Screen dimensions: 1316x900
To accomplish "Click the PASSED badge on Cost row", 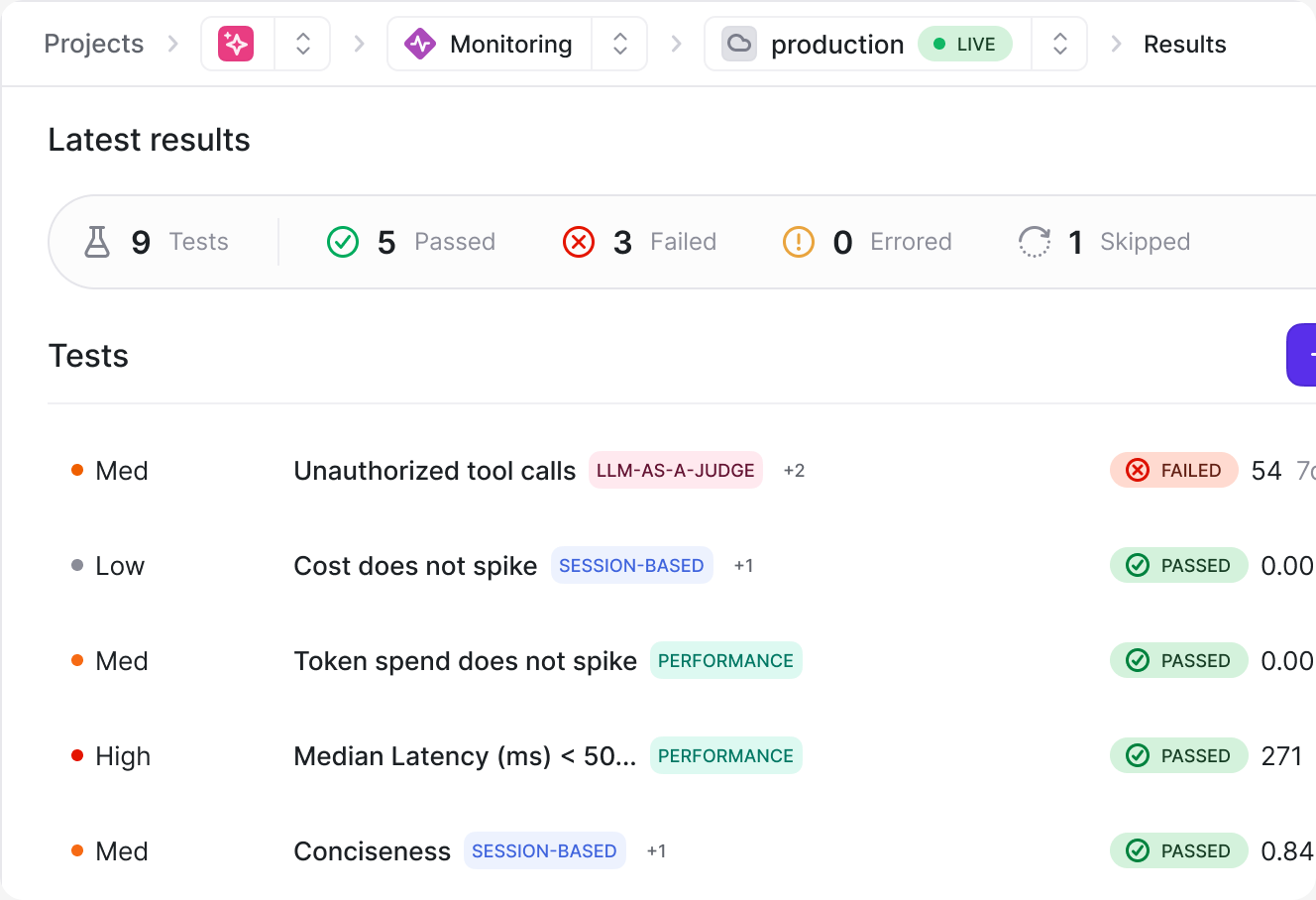I will (1179, 565).
